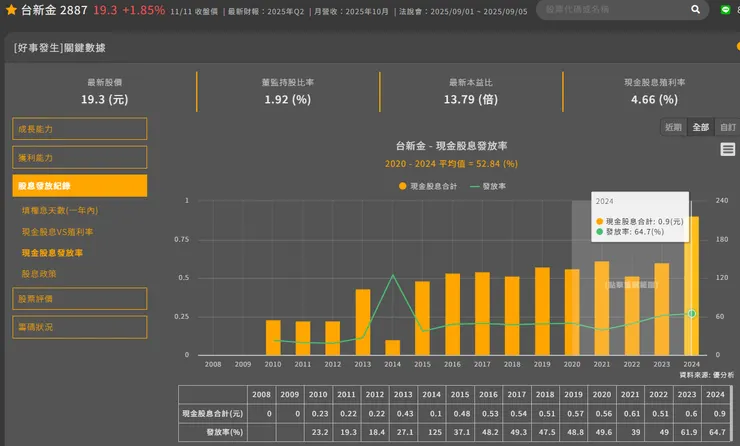
Task: Open 填權息天數(一年內) submenu item
Action: (x=60, y=210)
